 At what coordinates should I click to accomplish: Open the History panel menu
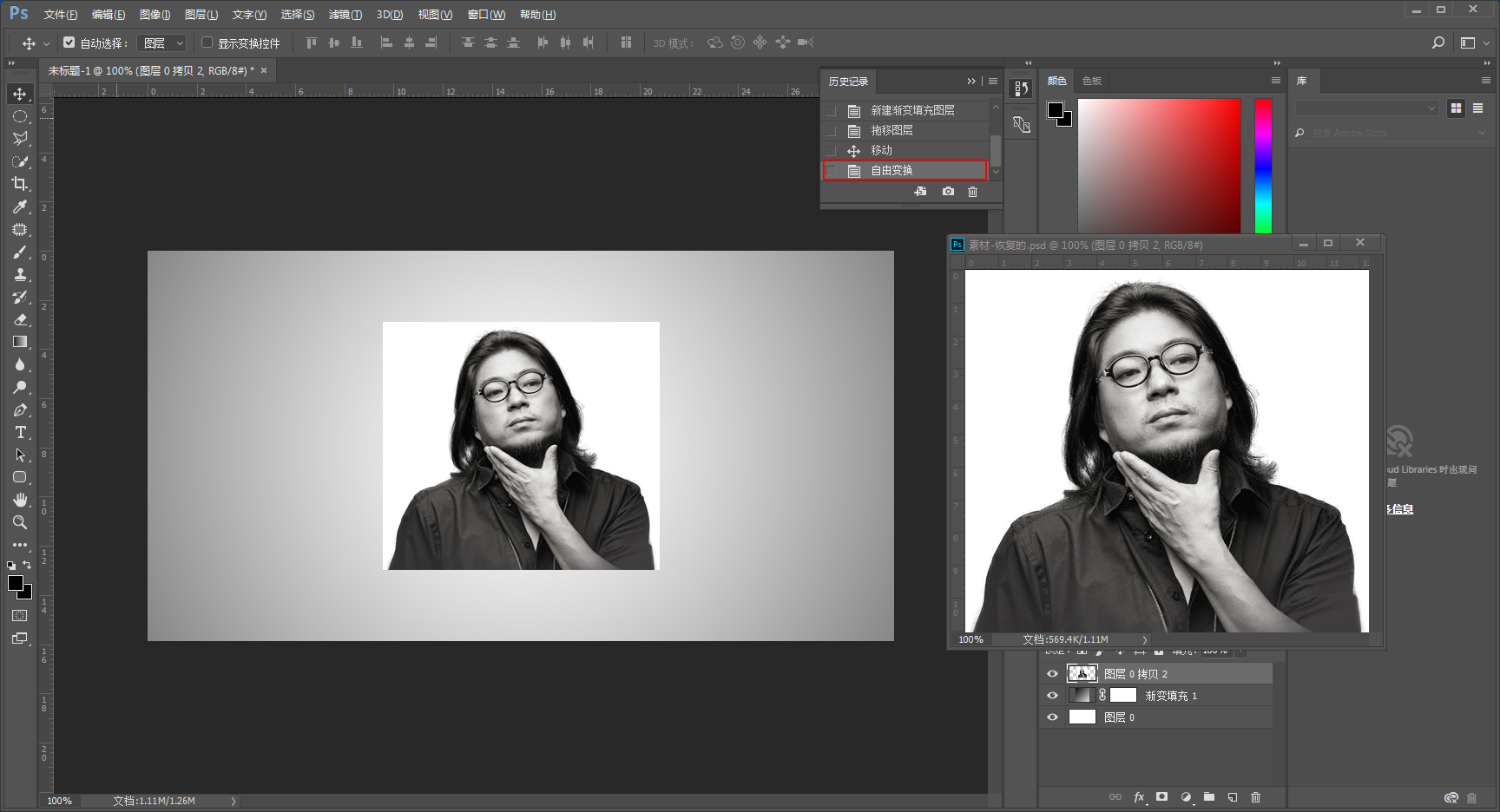(x=993, y=82)
